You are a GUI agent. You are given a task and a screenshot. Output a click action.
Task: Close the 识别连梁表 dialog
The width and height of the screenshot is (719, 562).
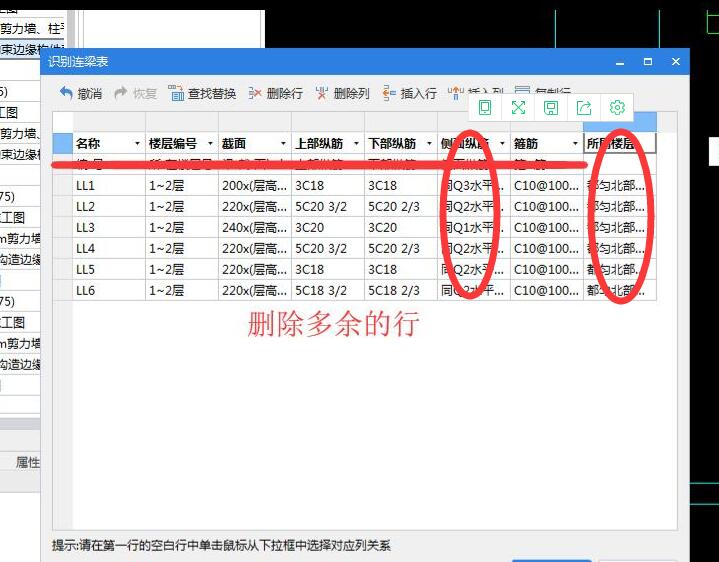click(676, 61)
